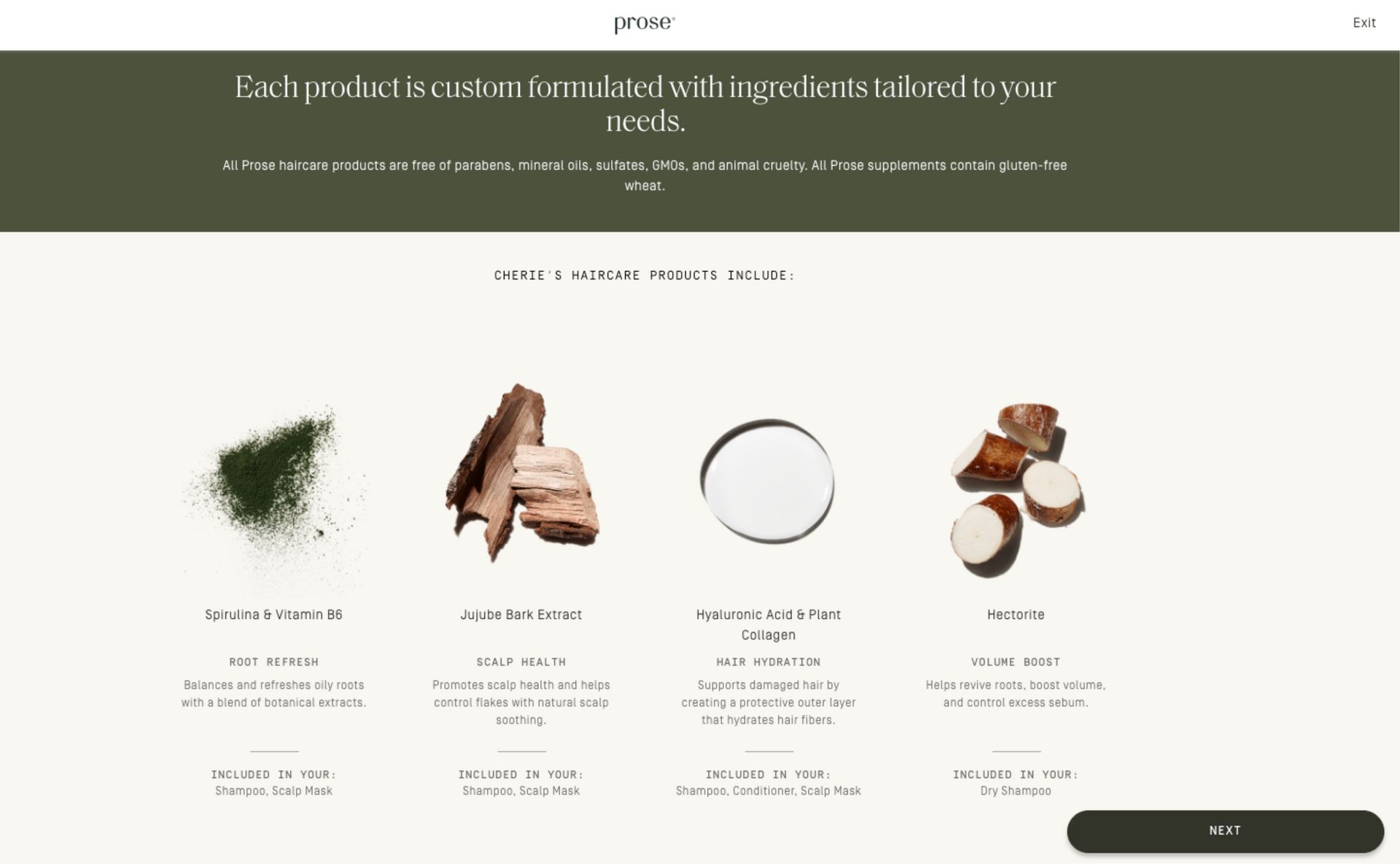
Task: Click the NEXT button
Action: coord(1225,830)
